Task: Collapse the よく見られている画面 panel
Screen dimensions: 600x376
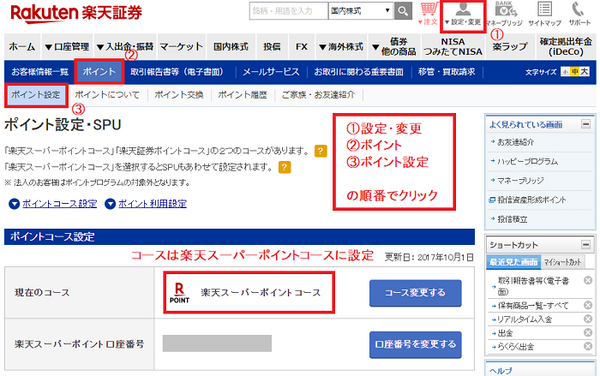Action: click(585, 124)
